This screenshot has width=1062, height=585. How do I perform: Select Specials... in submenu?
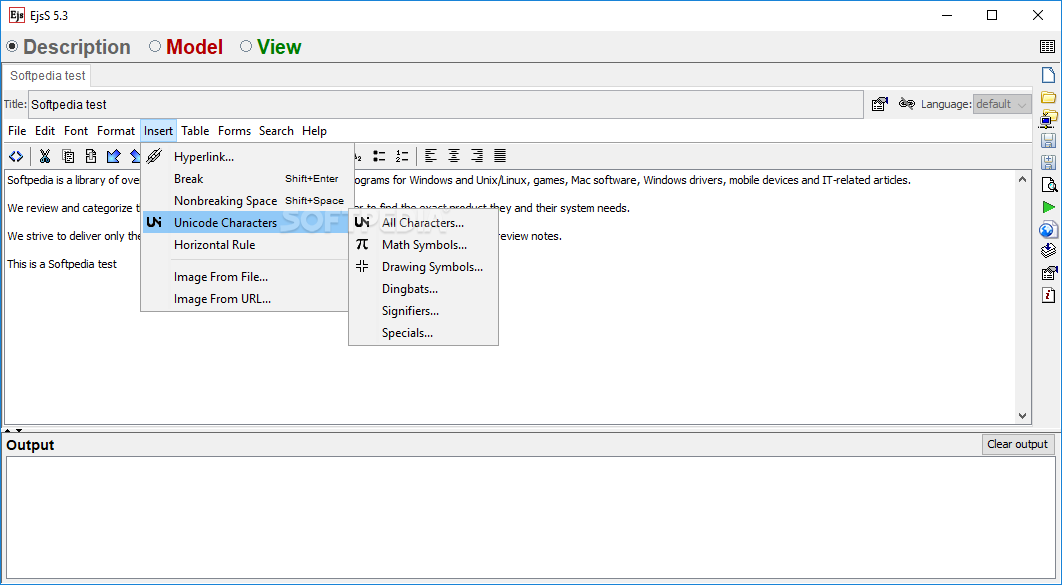click(x=423, y=333)
